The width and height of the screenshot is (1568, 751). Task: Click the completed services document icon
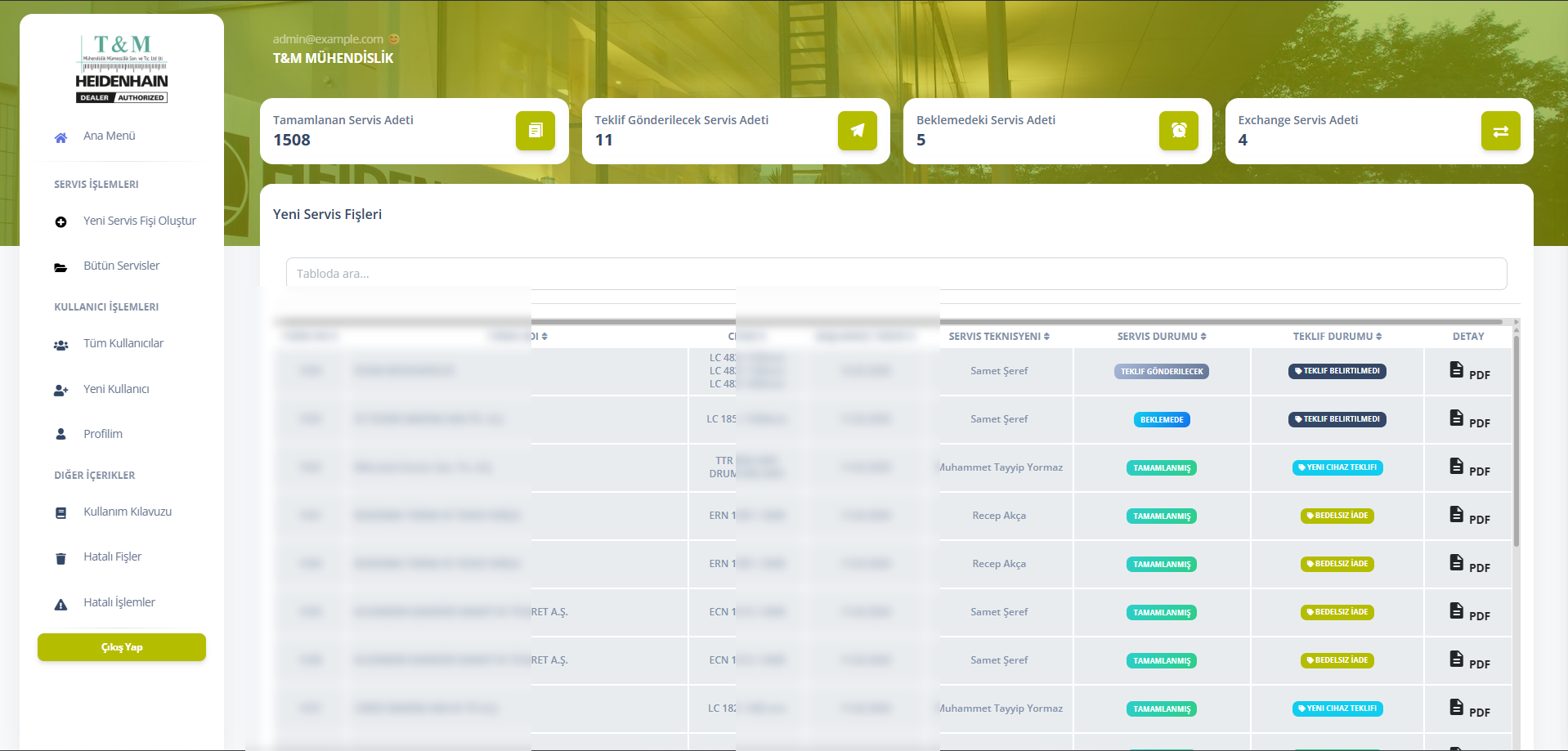pos(535,131)
